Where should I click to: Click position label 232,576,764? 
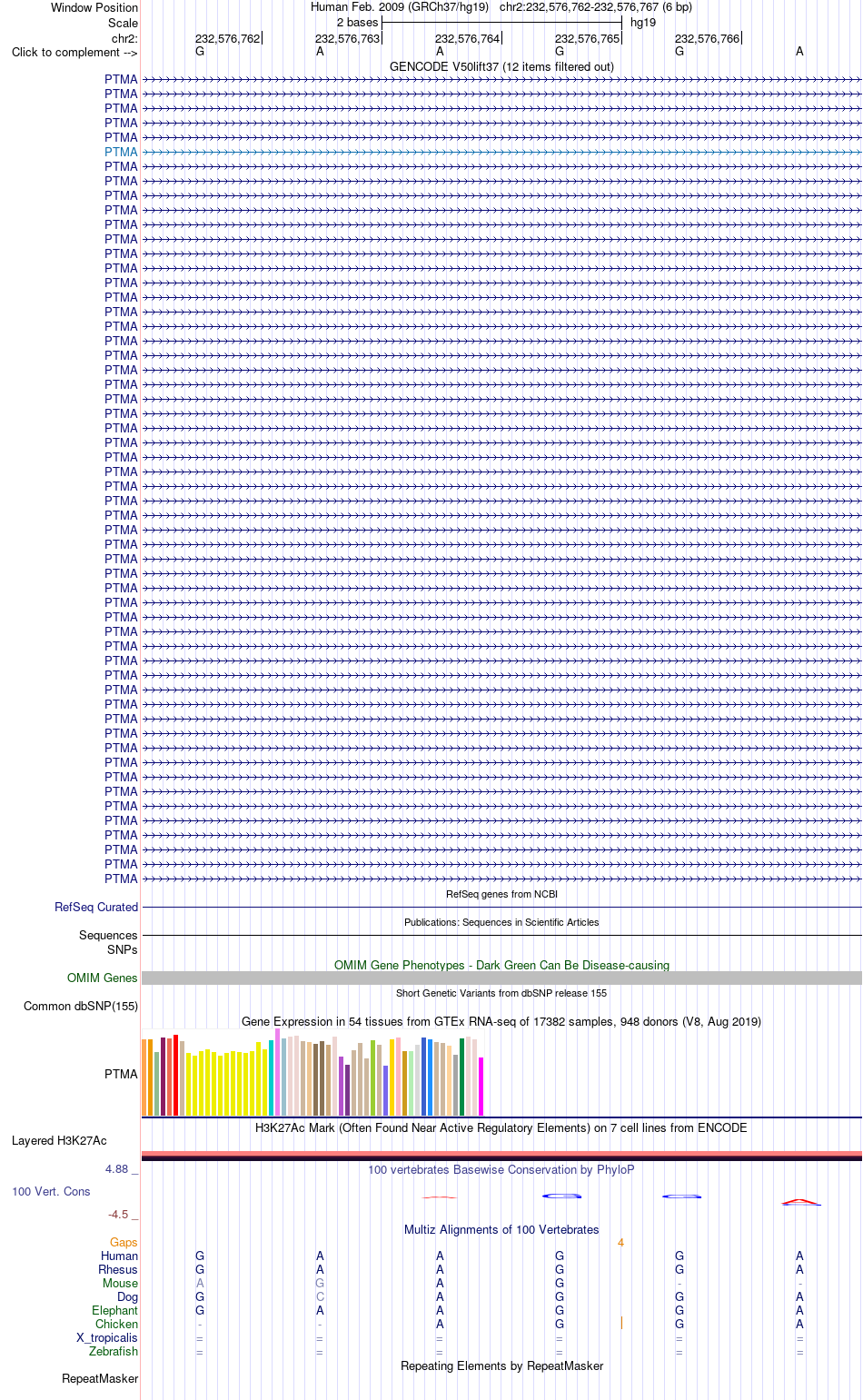click(467, 38)
